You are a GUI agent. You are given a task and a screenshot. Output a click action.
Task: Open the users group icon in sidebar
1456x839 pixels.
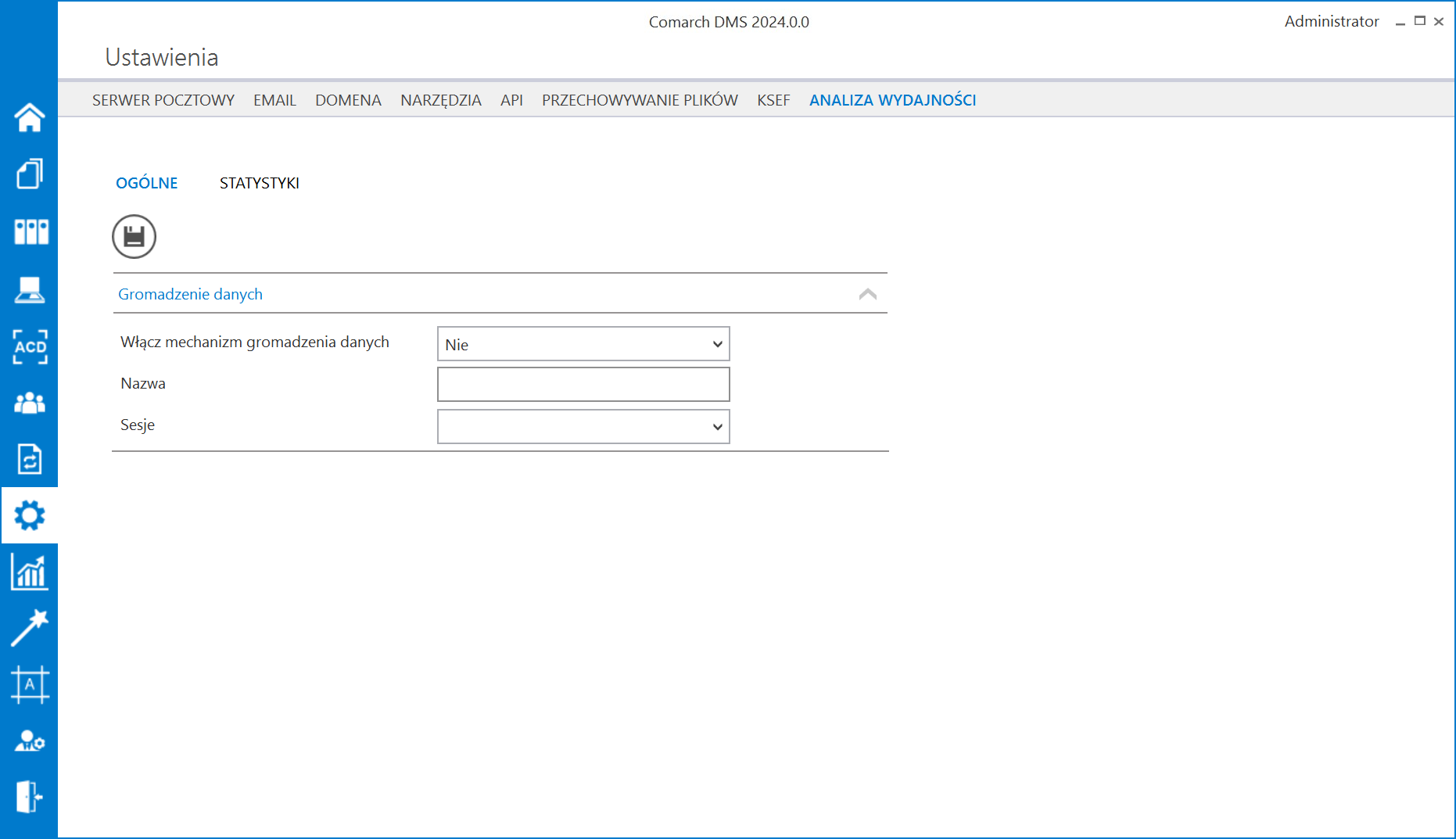click(30, 403)
